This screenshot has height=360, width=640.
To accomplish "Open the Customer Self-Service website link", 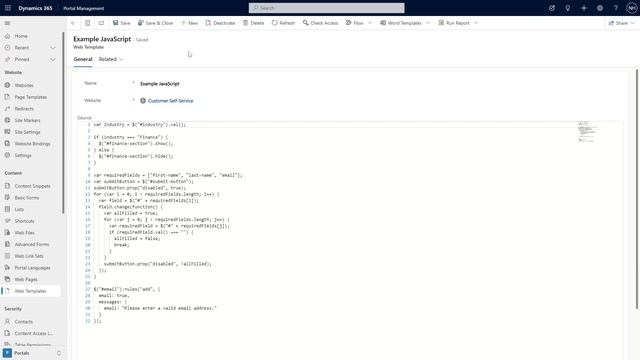I will click(x=170, y=101).
